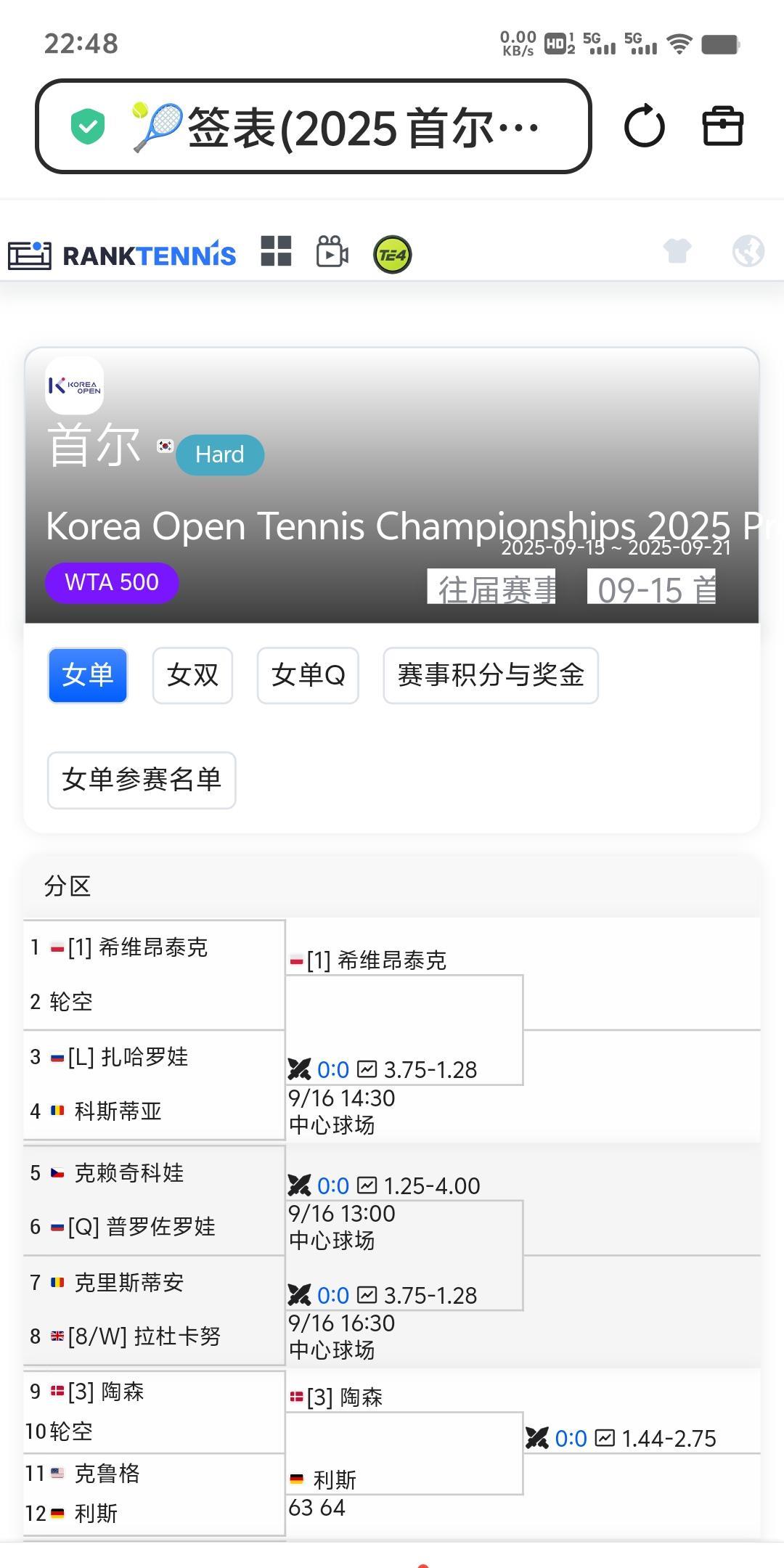Open the 女单参赛名单 entry list

pos(142,780)
